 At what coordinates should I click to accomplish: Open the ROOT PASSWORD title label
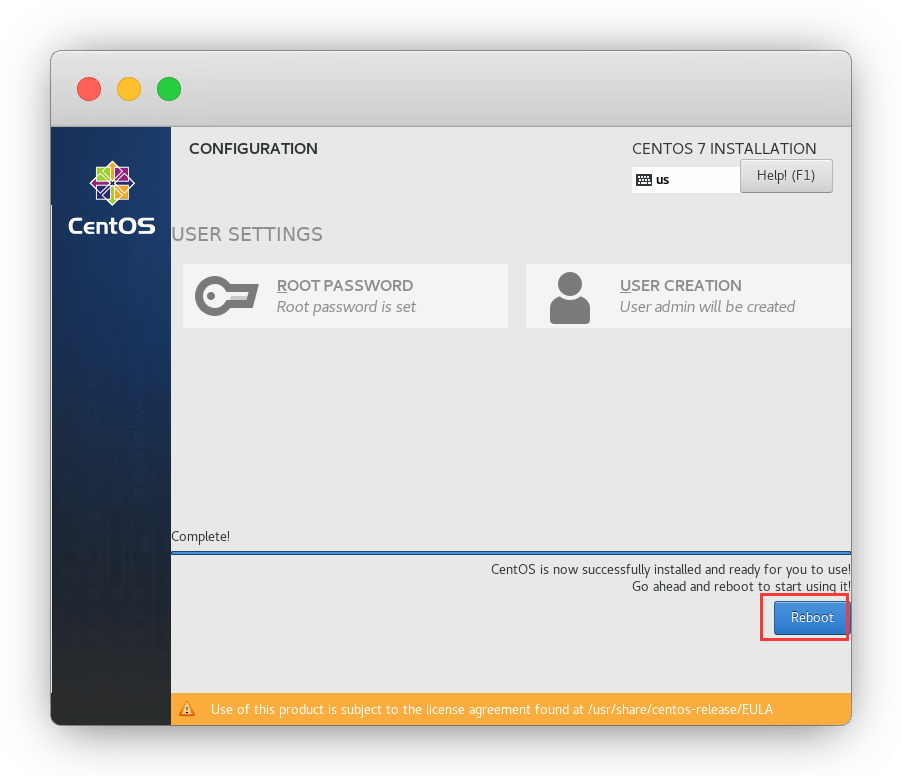coord(344,286)
